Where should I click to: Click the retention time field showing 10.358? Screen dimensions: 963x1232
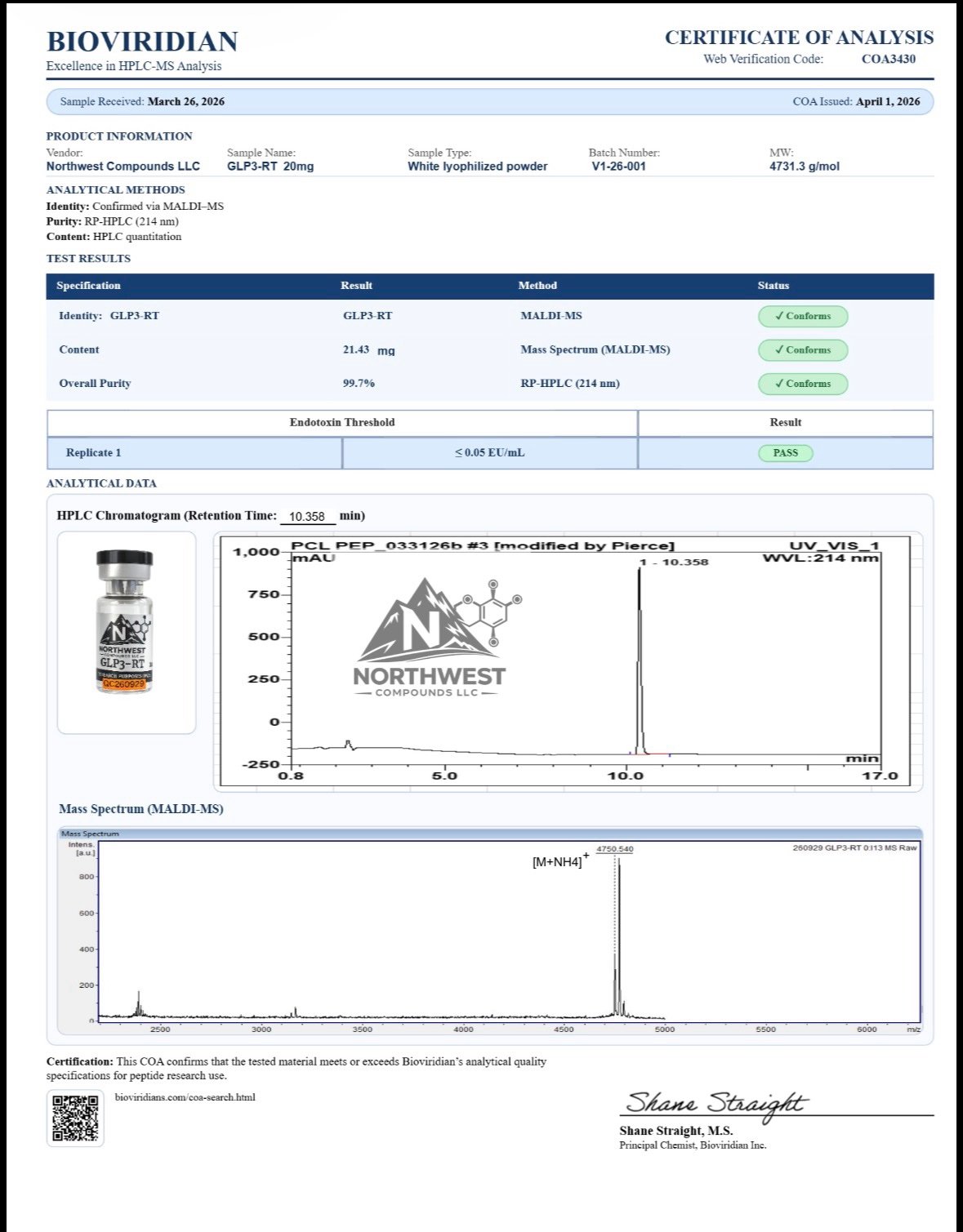[x=307, y=517]
